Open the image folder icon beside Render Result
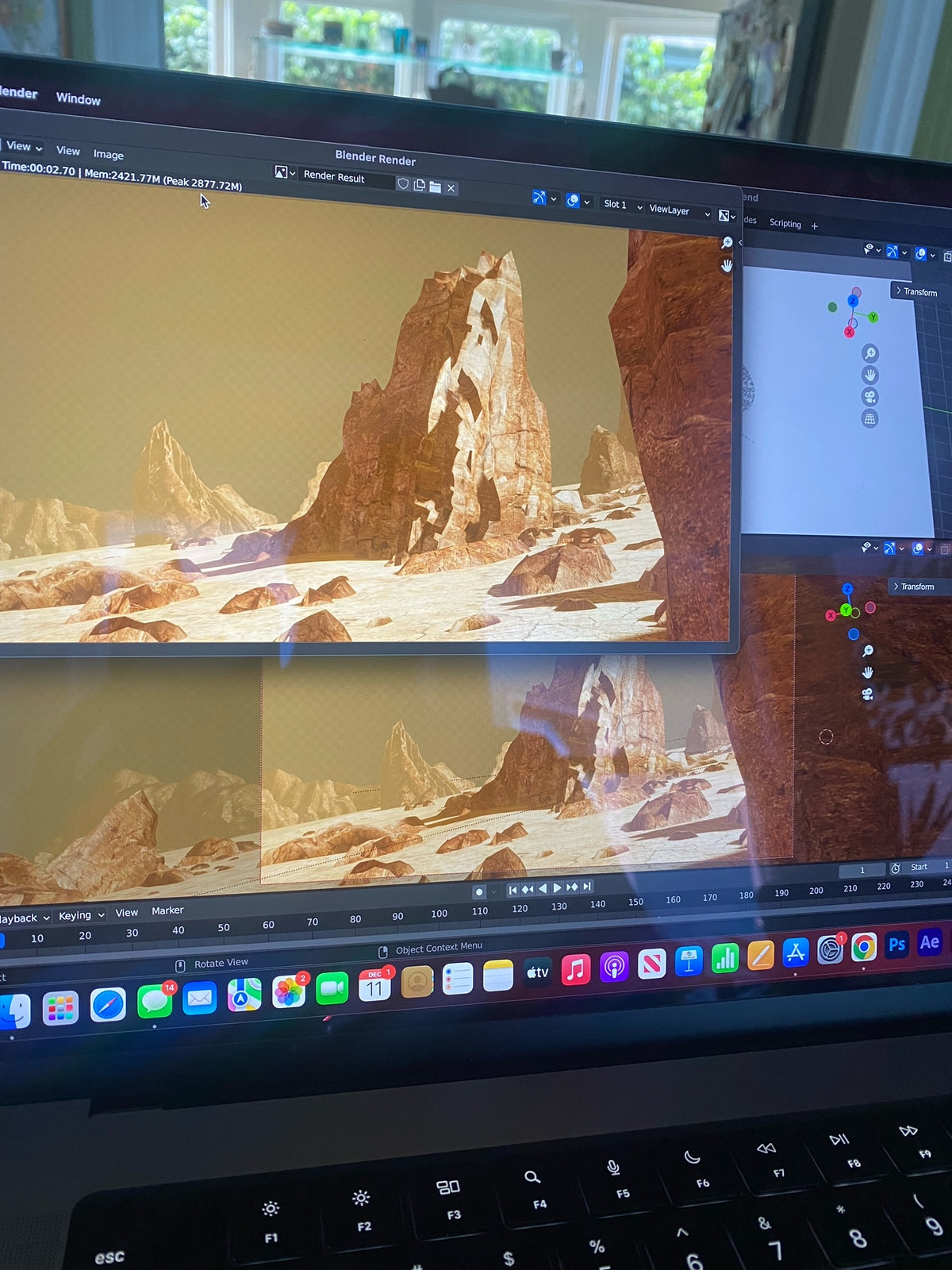The image size is (952, 1270). 435,187
